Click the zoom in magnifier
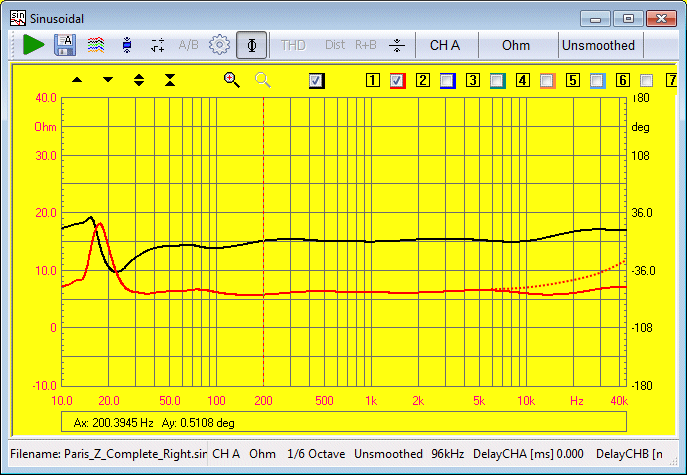Screen dimensions: 687x475 [232, 80]
